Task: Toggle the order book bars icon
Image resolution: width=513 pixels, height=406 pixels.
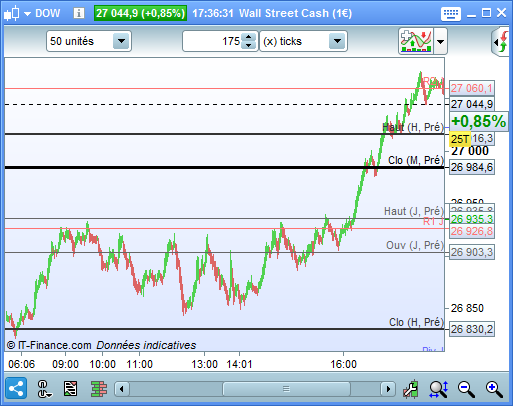Action: coord(99,389)
